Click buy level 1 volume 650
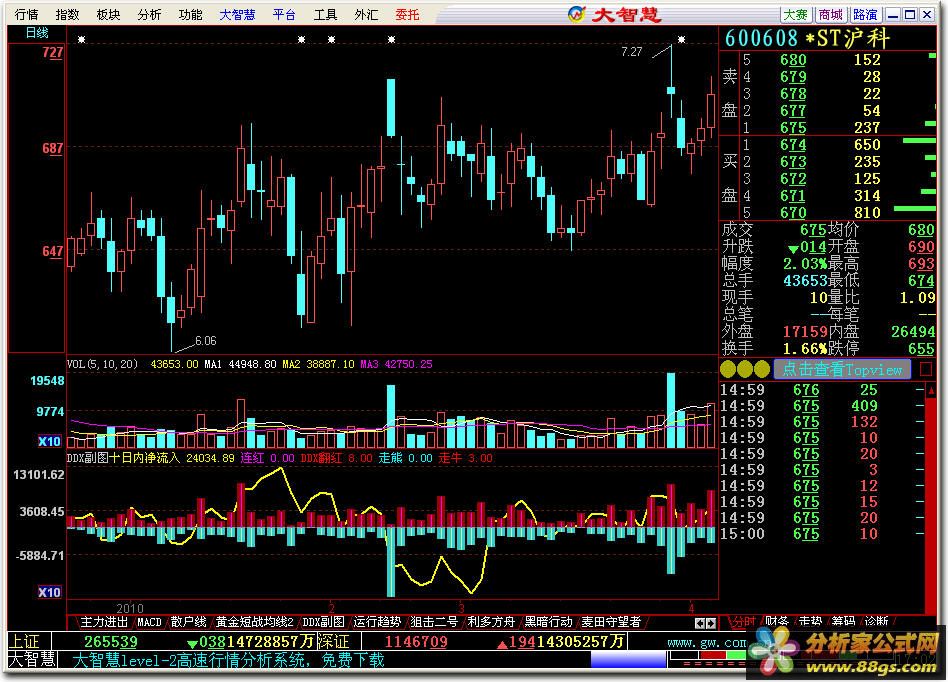Image resolution: width=948 pixels, height=682 pixels. coord(867,145)
